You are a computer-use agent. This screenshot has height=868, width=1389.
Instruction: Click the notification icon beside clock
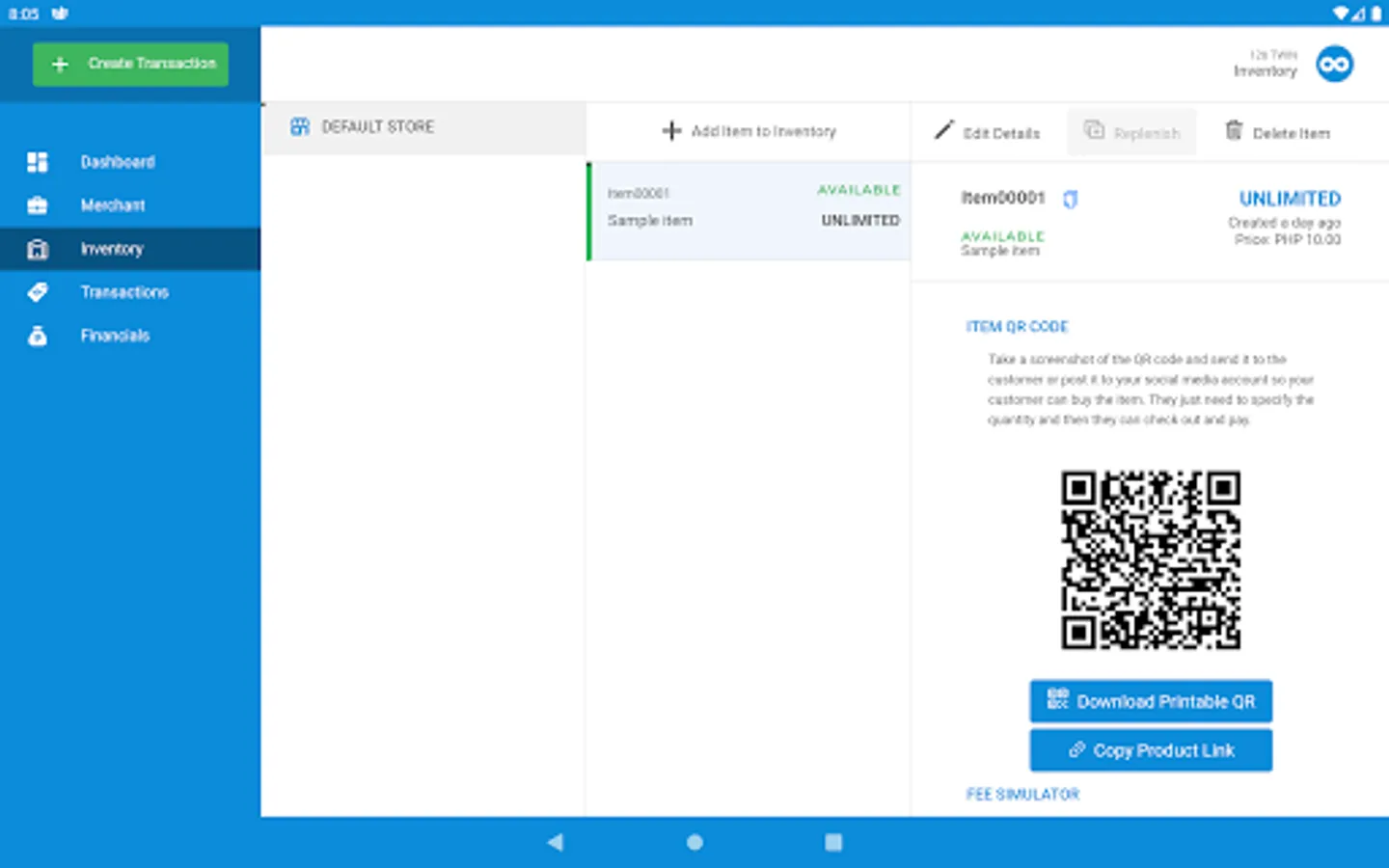(60, 14)
